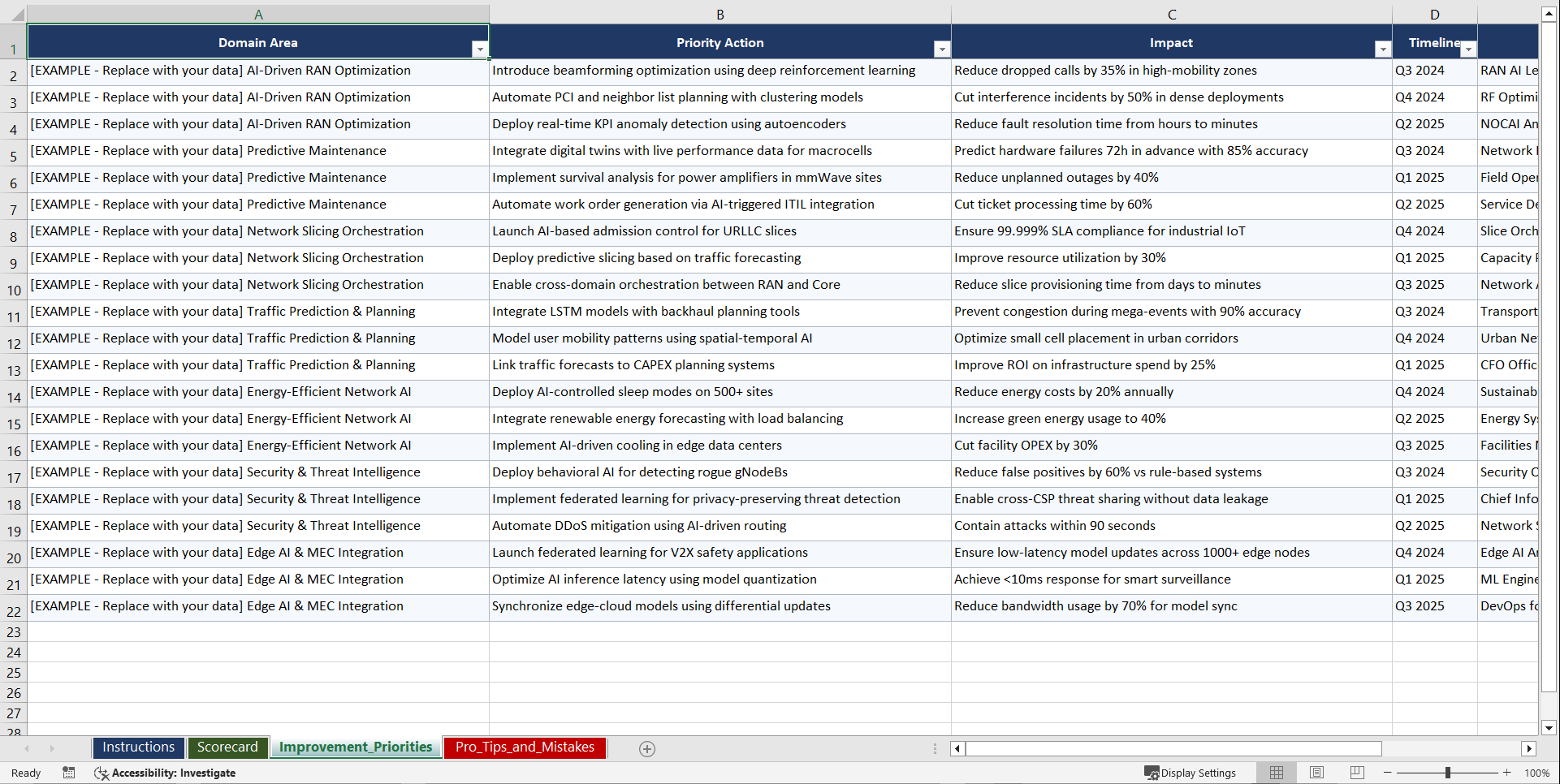Show current zoom level at 100%
Viewport: 1560px width, 784px height.
pos(1536,773)
